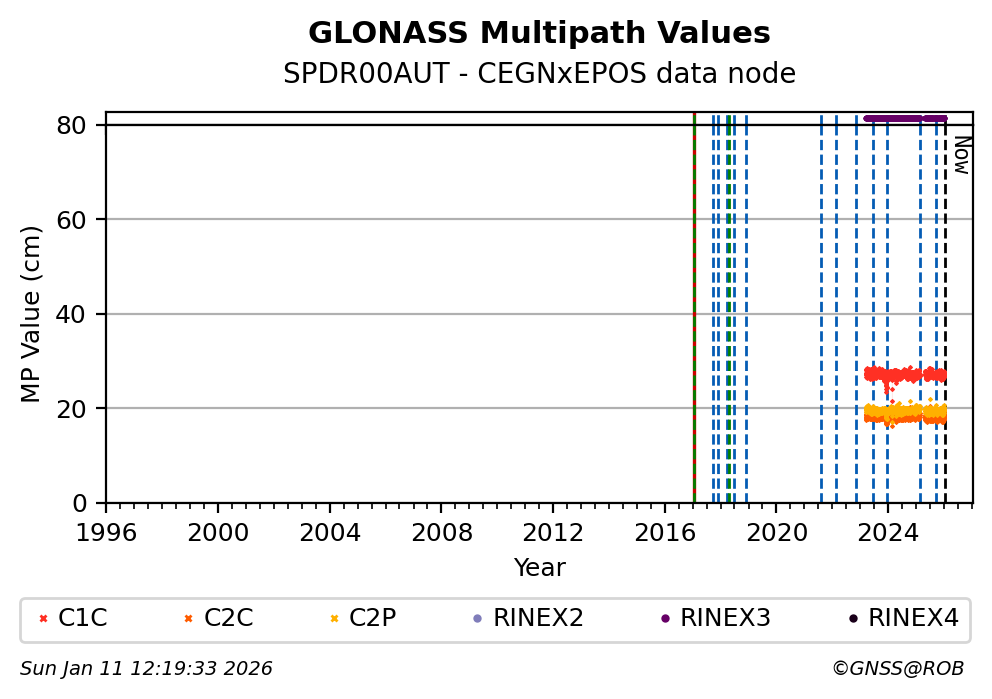Select the C1C legend label
992x699 pixels.
(x=82, y=619)
